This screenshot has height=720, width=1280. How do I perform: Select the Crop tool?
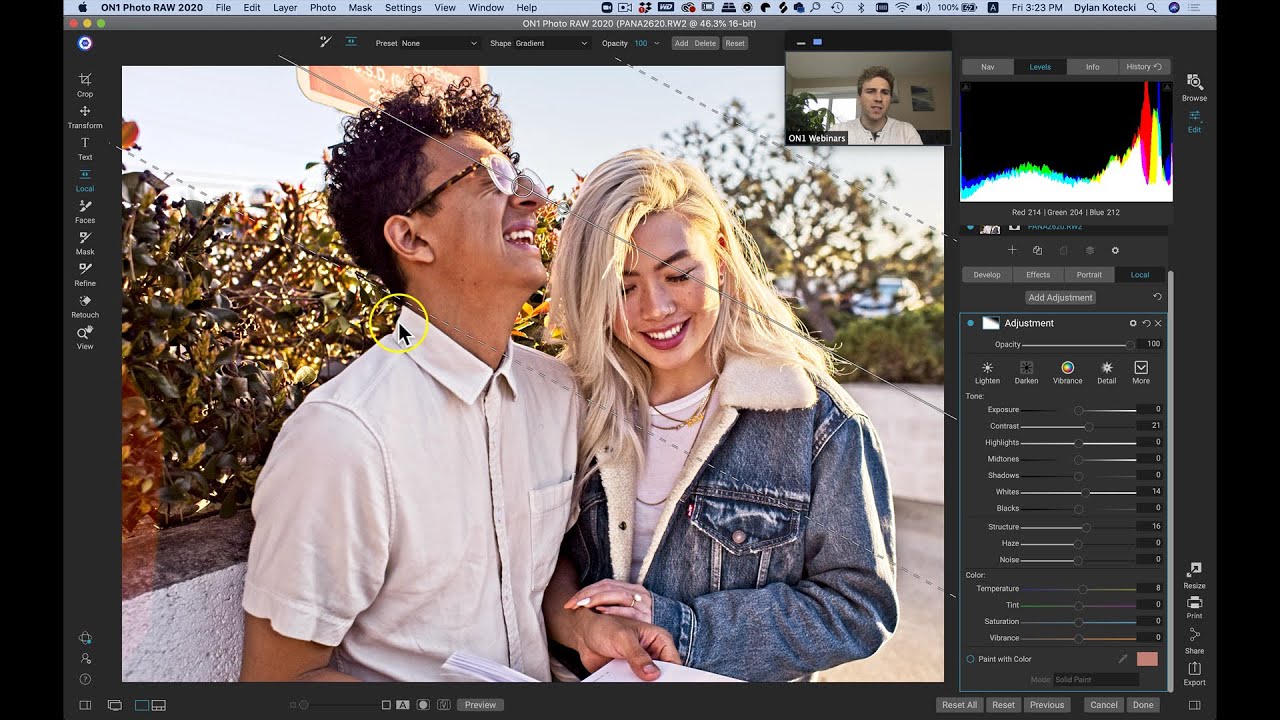(x=85, y=84)
